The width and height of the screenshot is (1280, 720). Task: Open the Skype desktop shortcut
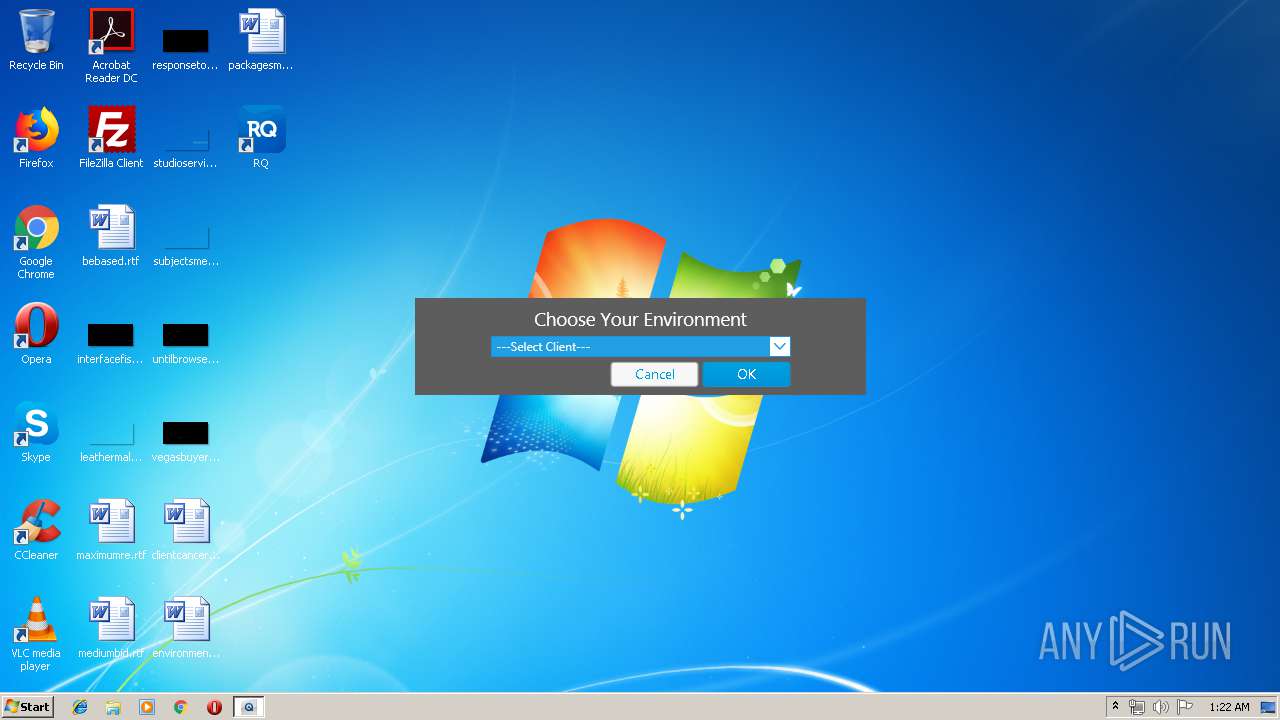point(36,432)
